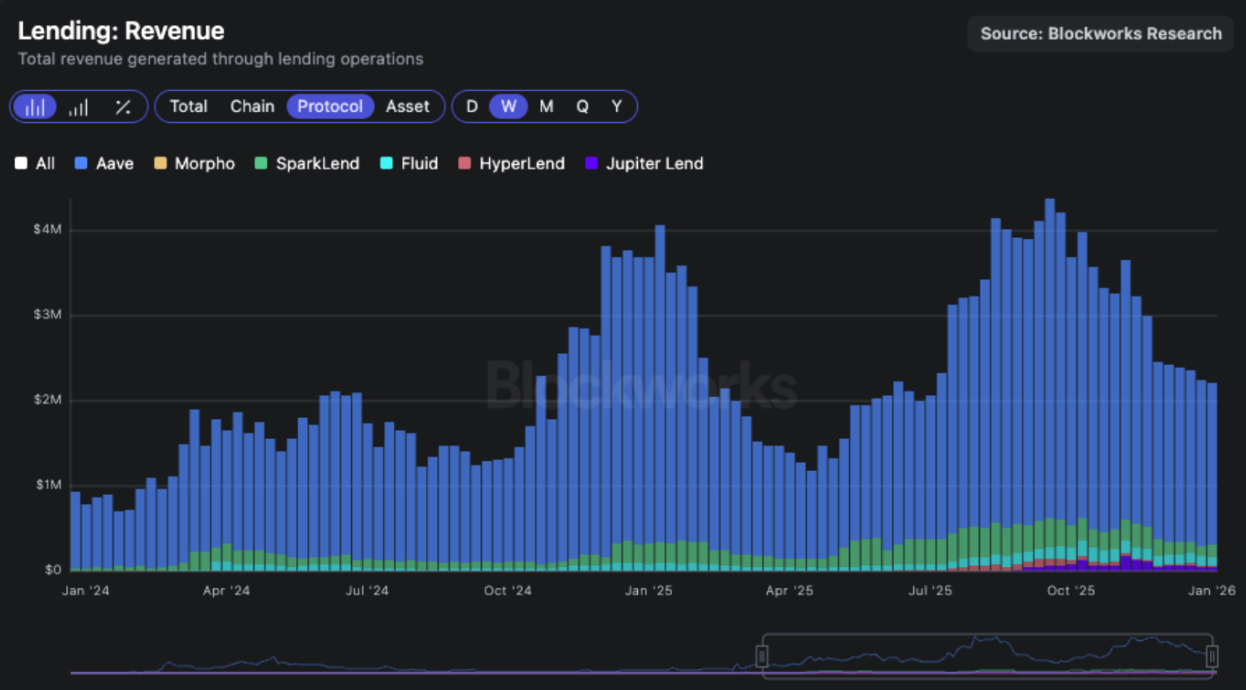Click the Apr '24 axis label
This screenshot has width=1246, height=690.
coord(226,591)
